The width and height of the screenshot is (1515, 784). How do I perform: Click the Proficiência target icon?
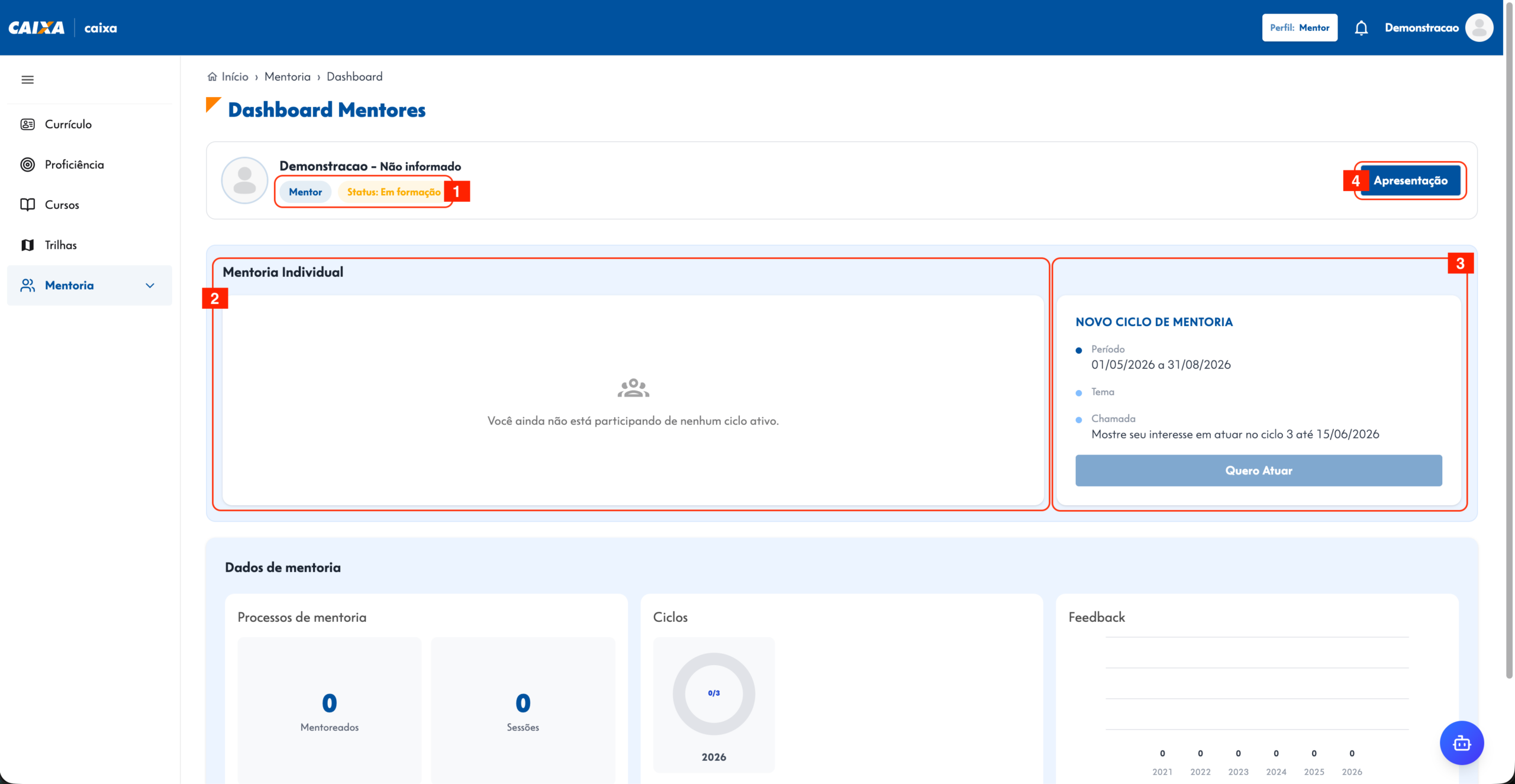tap(27, 164)
